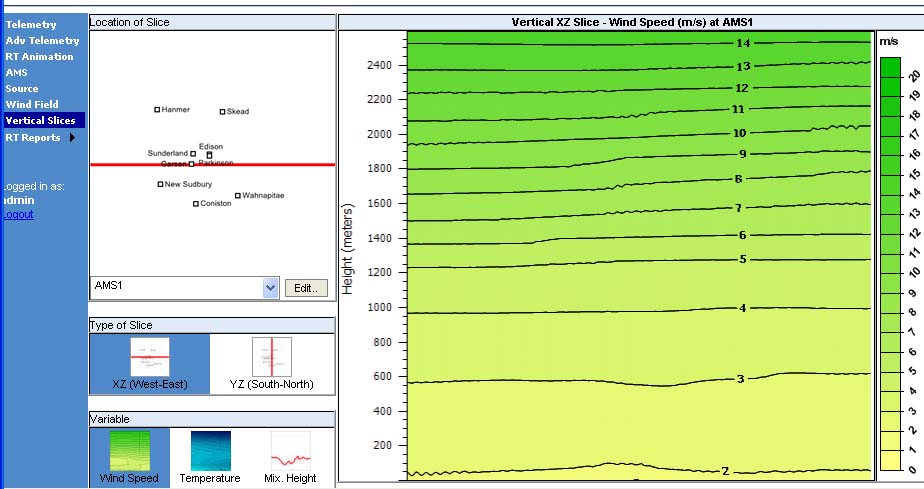Select the YZ (South-North) slice icon

(x=271, y=357)
